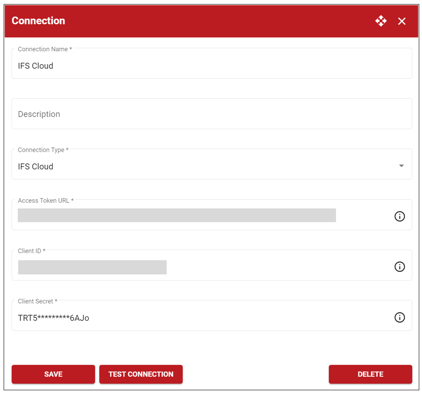Click the Connection Name input field
The image size is (422, 393).
tap(212, 64)
